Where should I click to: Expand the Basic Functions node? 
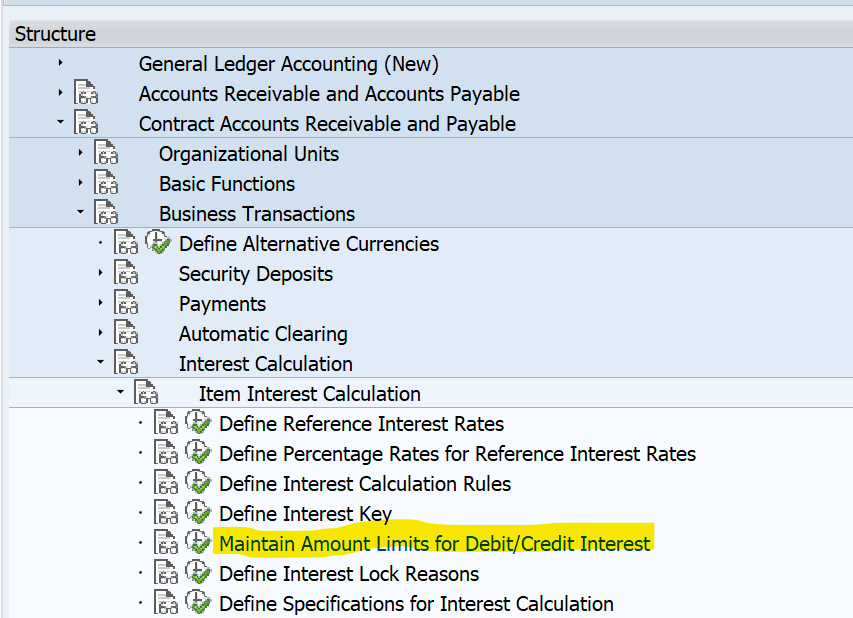81,183
